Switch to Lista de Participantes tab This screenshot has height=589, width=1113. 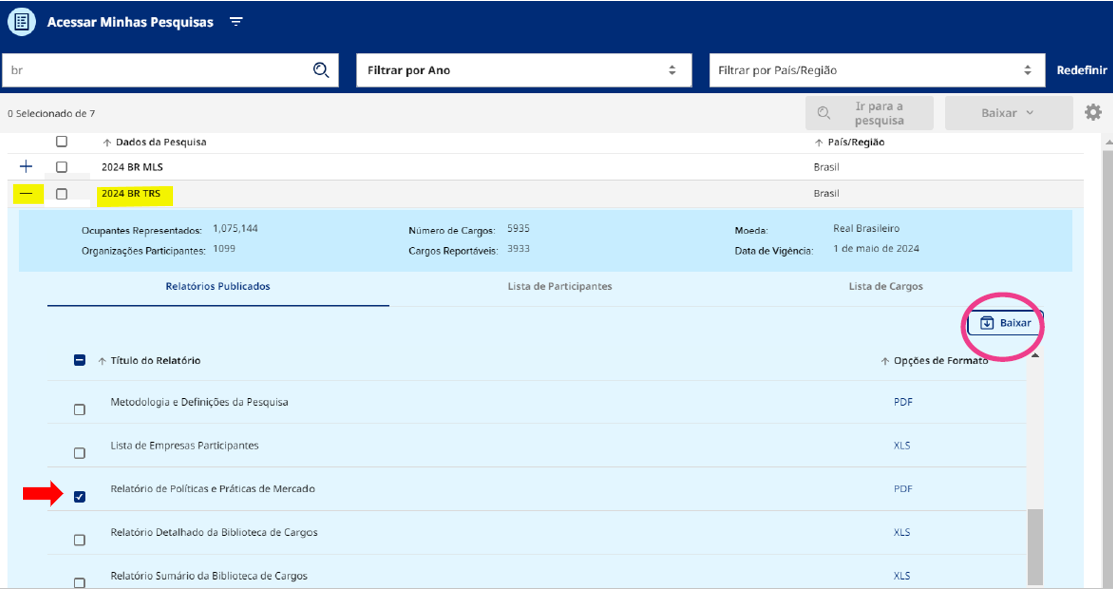[x=559, y=287]
